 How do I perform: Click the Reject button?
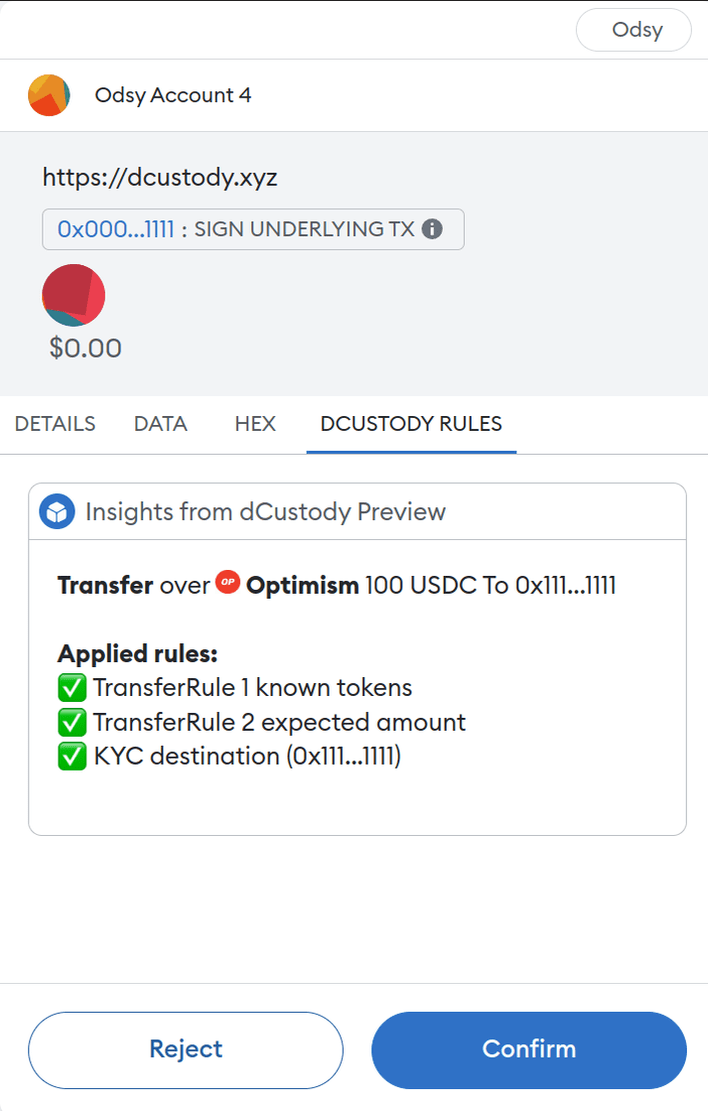(x=185, y=1049)
